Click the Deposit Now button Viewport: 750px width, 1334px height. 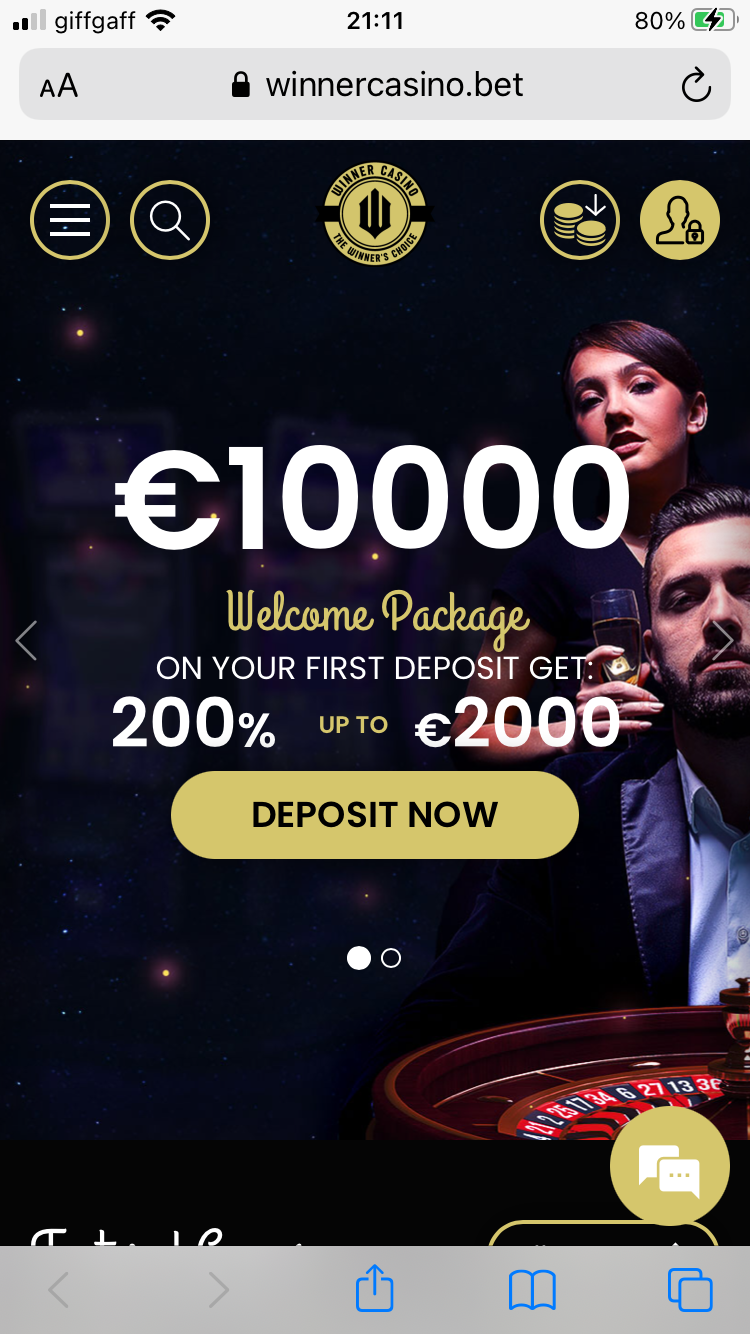point(375,815)
